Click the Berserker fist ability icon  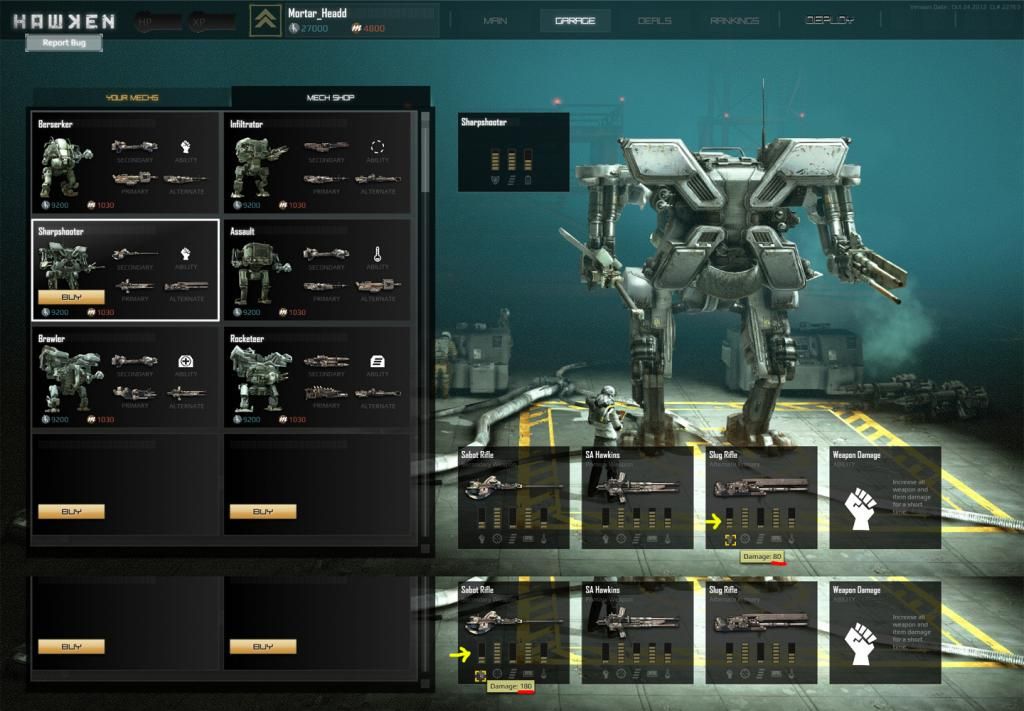(x=186, y=146)
